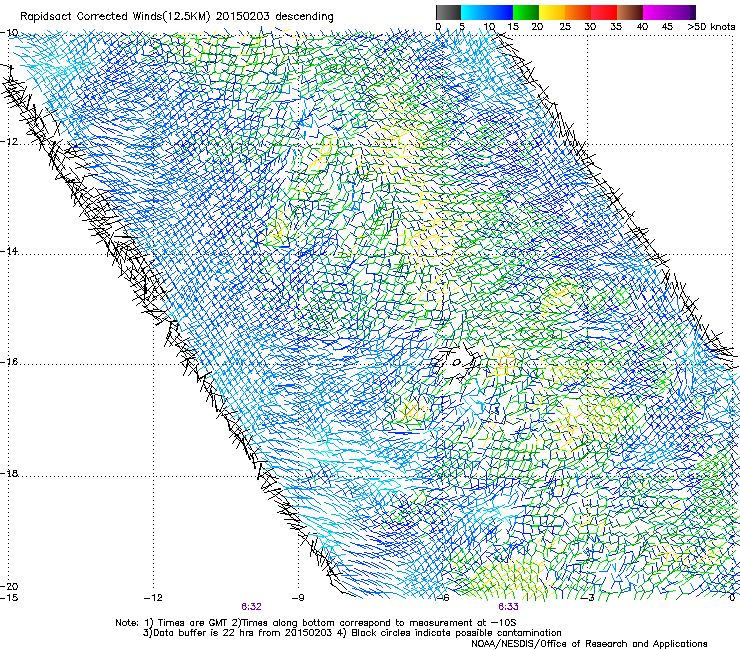
Task: Click the orange 25-30 knots legend swatch
Action: (578, 12)
